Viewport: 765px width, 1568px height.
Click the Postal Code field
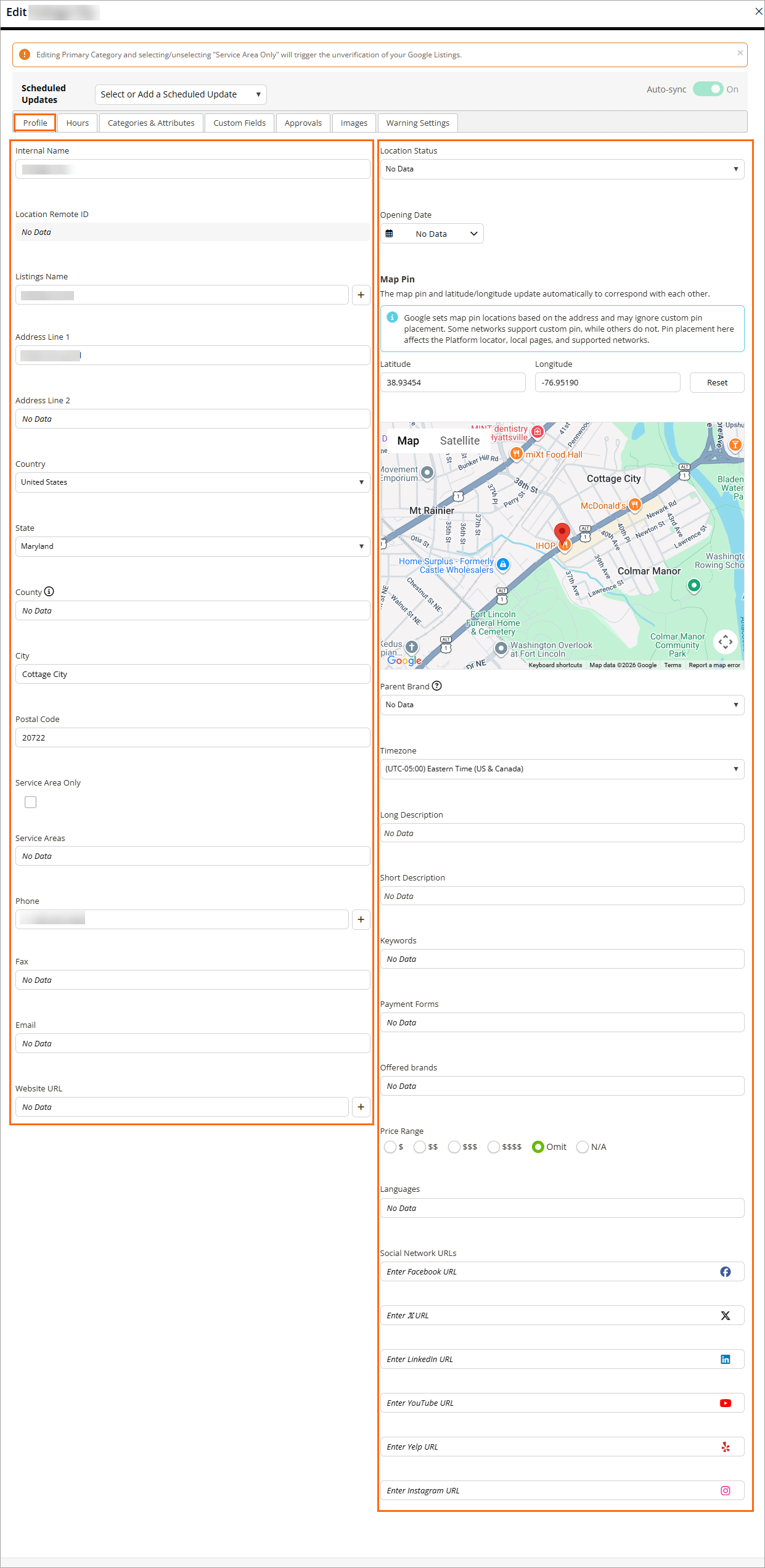(193, 737)
